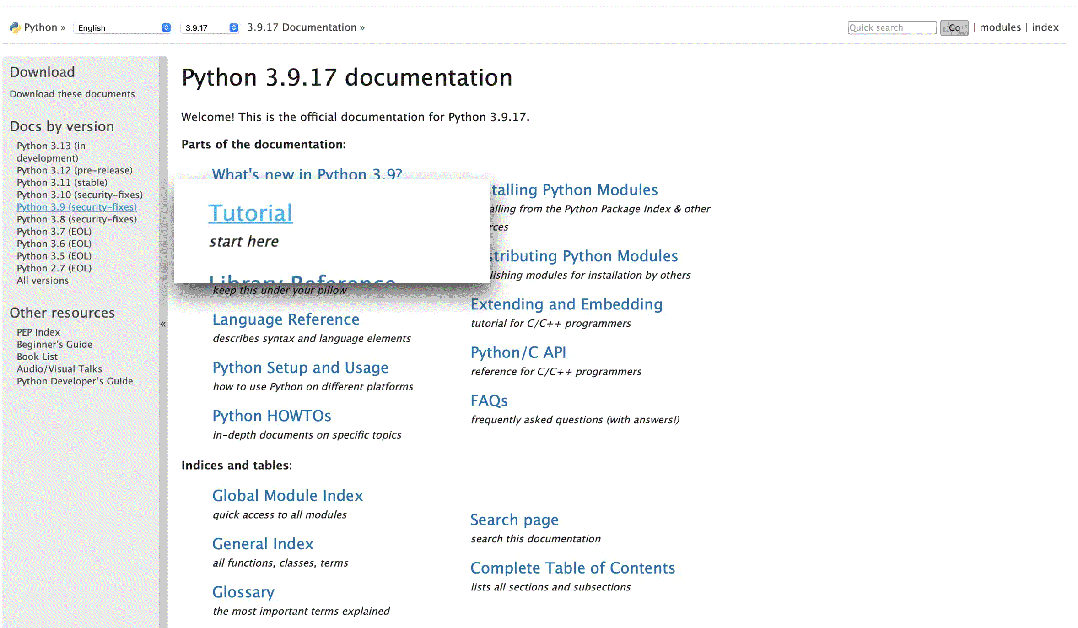Select Python 3.12 (pre-release) docs

point(74,171)
